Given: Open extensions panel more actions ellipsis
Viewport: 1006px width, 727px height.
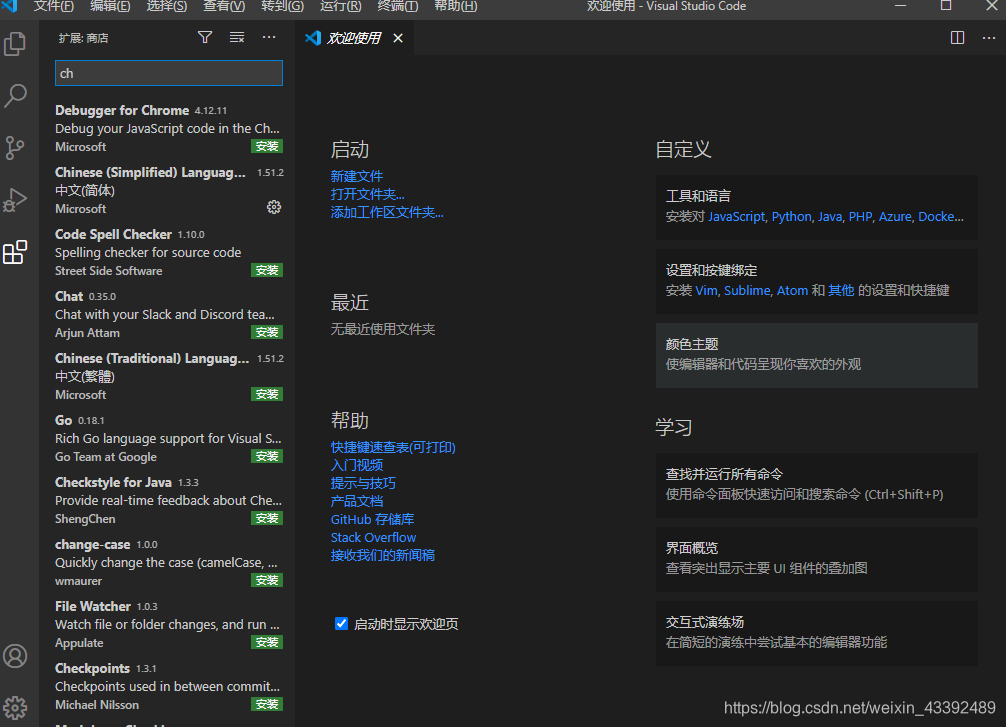Looking at the screenshot, I should (269, 37).
